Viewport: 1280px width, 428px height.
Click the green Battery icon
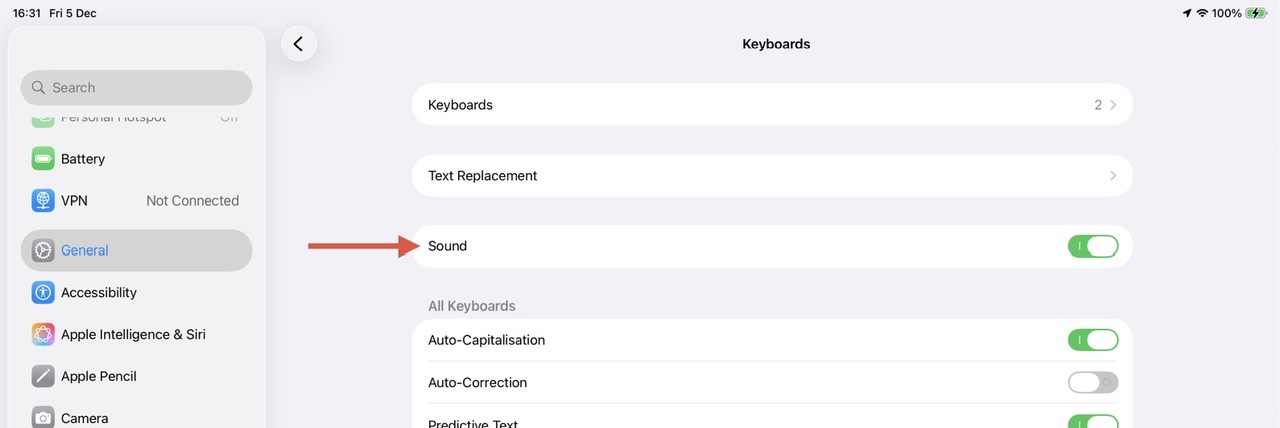[x=43, y=159]
